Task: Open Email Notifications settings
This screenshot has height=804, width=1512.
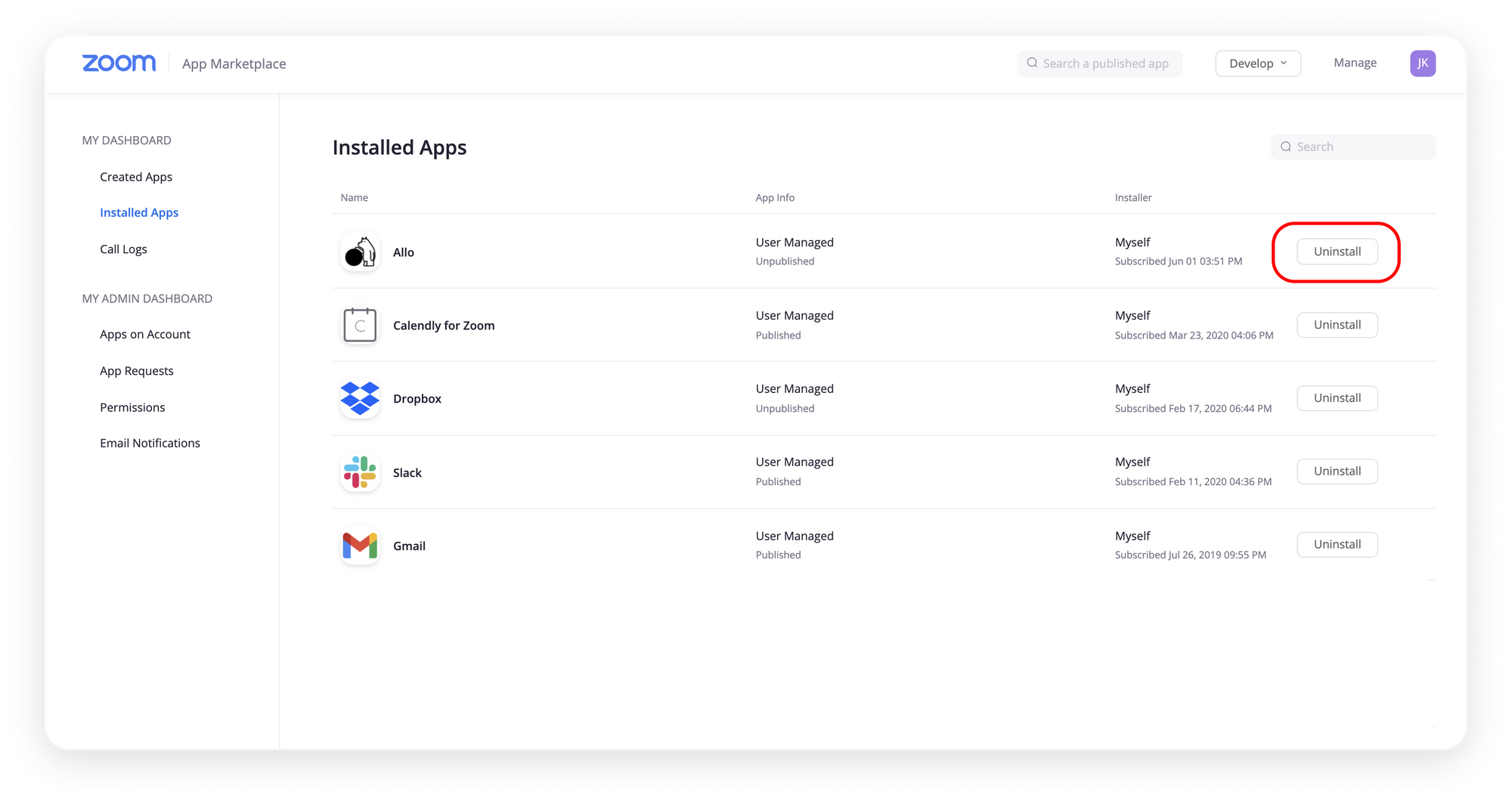Action: coord(150,444)
